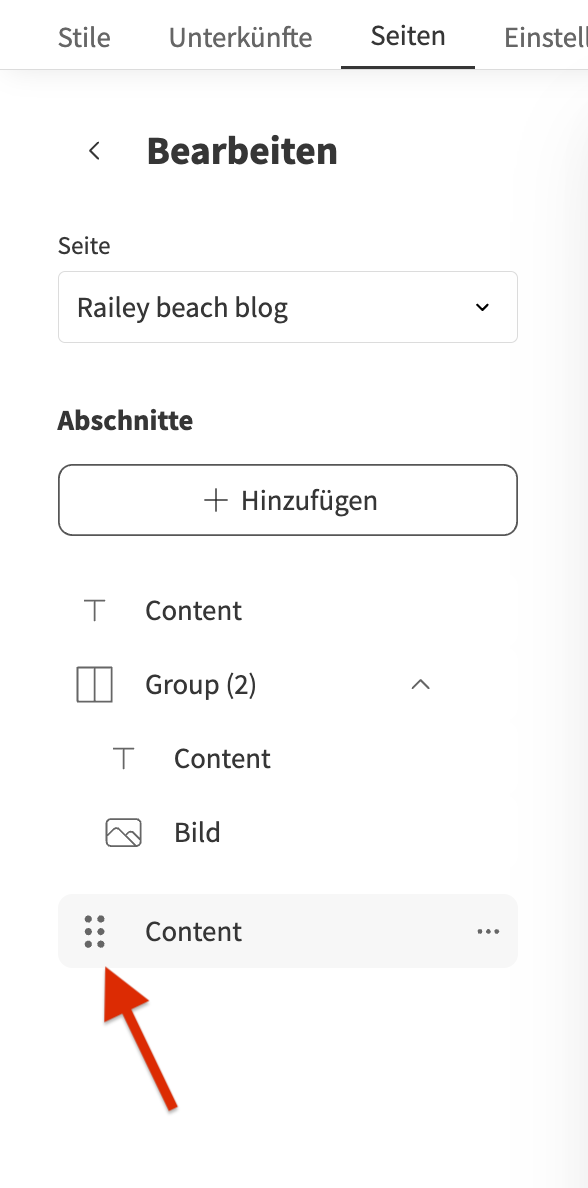Viewport: 588px width, 1188px height.
Task: Collapse the Group (2) section
Action: [421, 684]
